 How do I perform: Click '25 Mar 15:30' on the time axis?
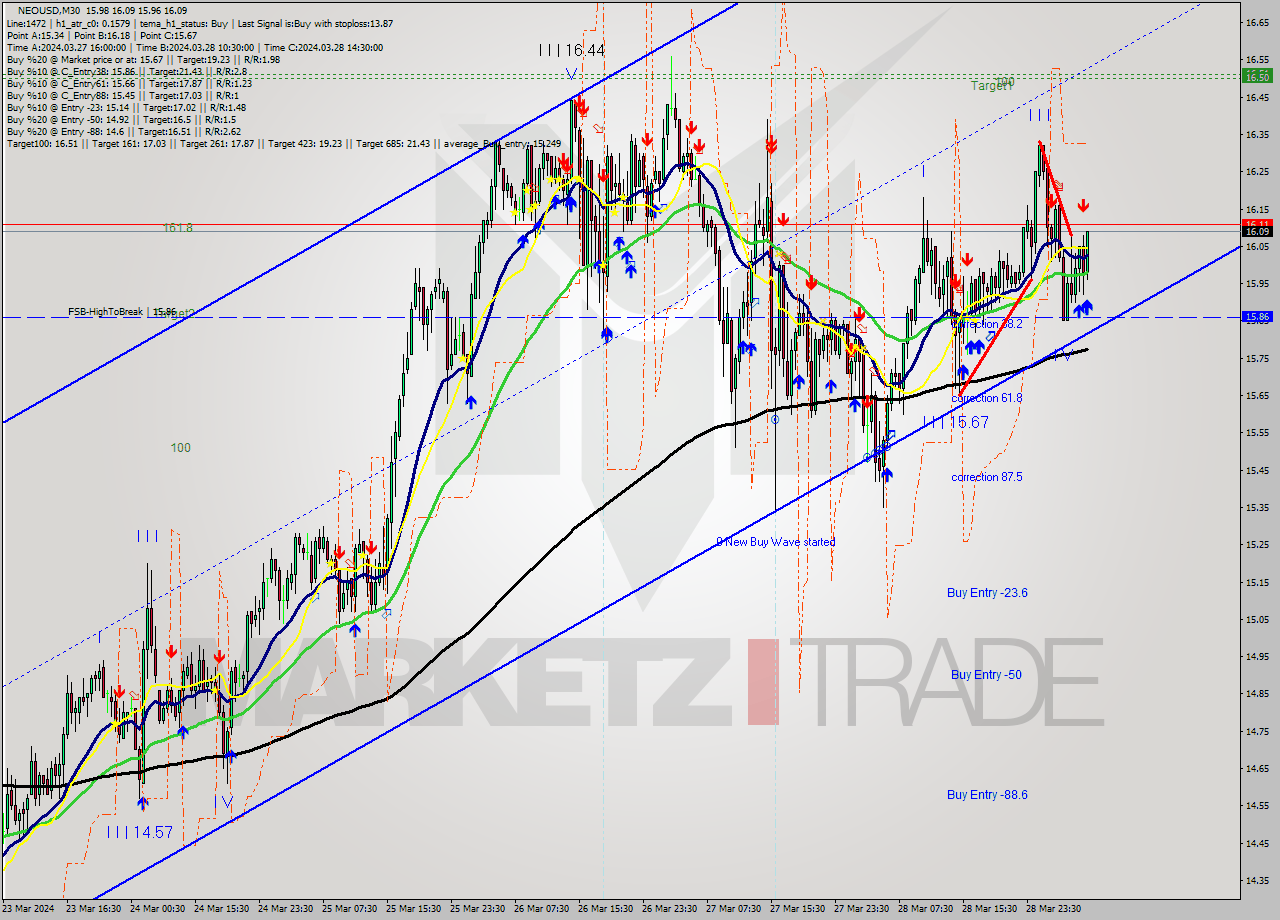point(416,909)
